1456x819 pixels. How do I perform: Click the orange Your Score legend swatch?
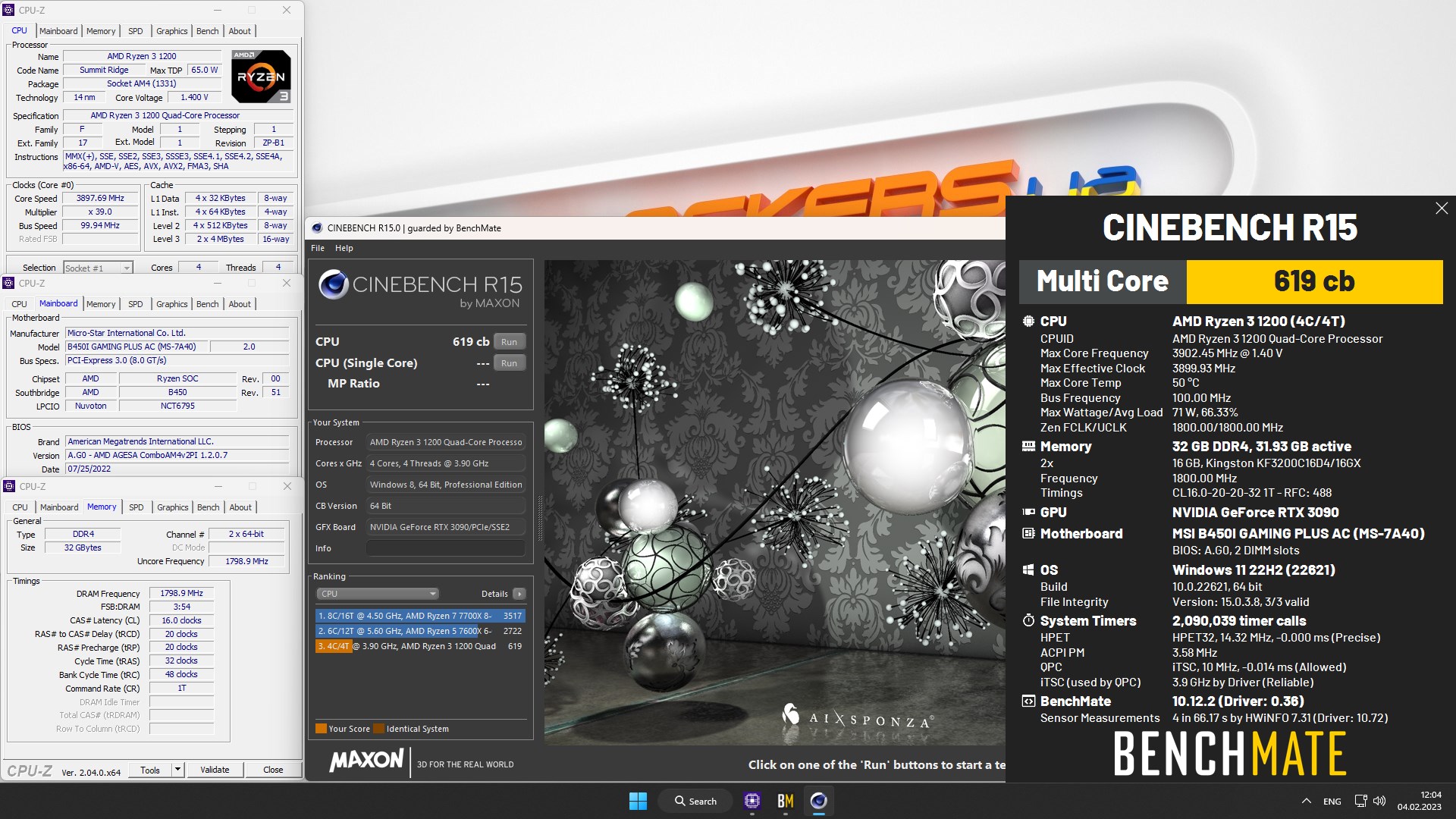click(x=321, y=729)
